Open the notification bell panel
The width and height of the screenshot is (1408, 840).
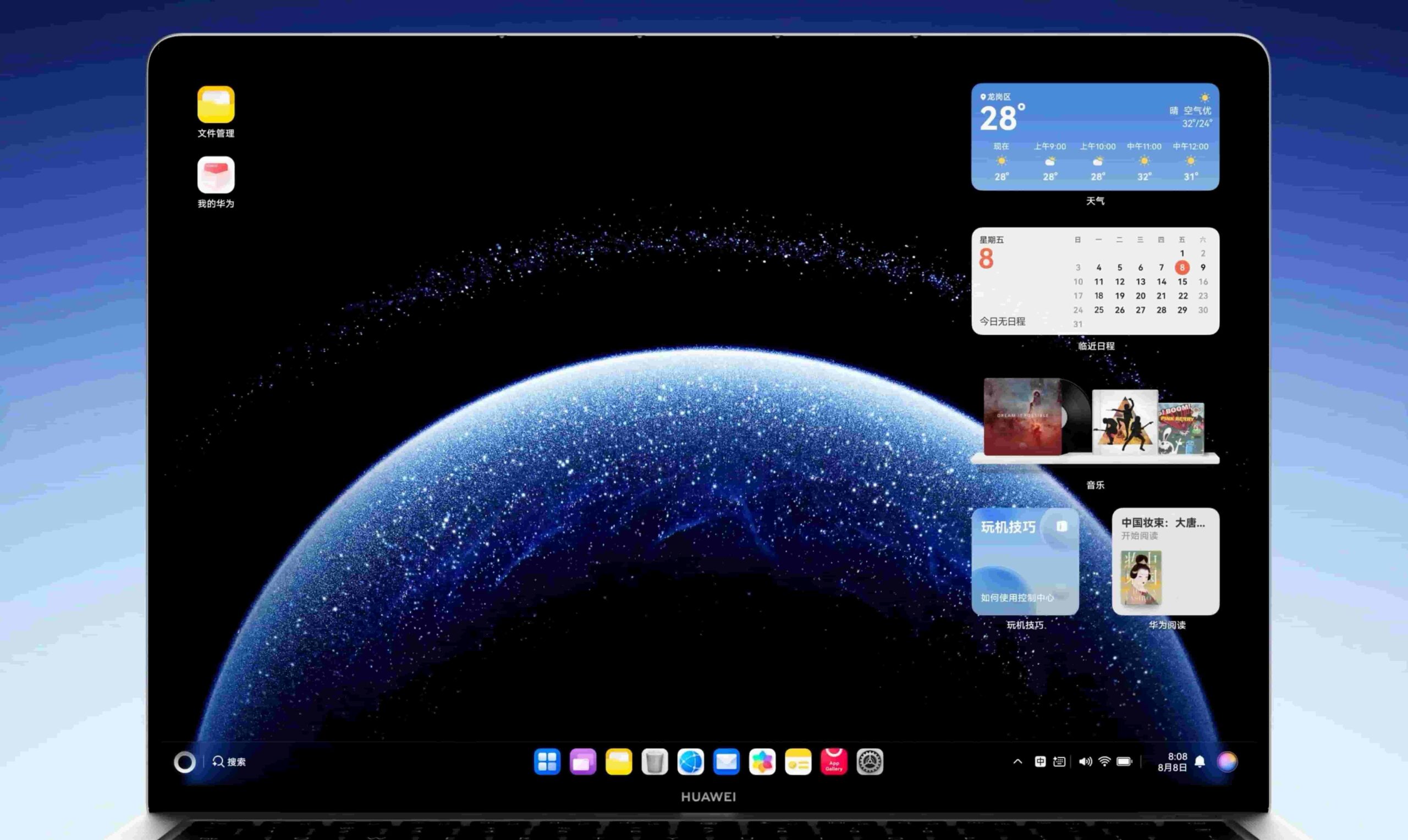point(1200,761)
